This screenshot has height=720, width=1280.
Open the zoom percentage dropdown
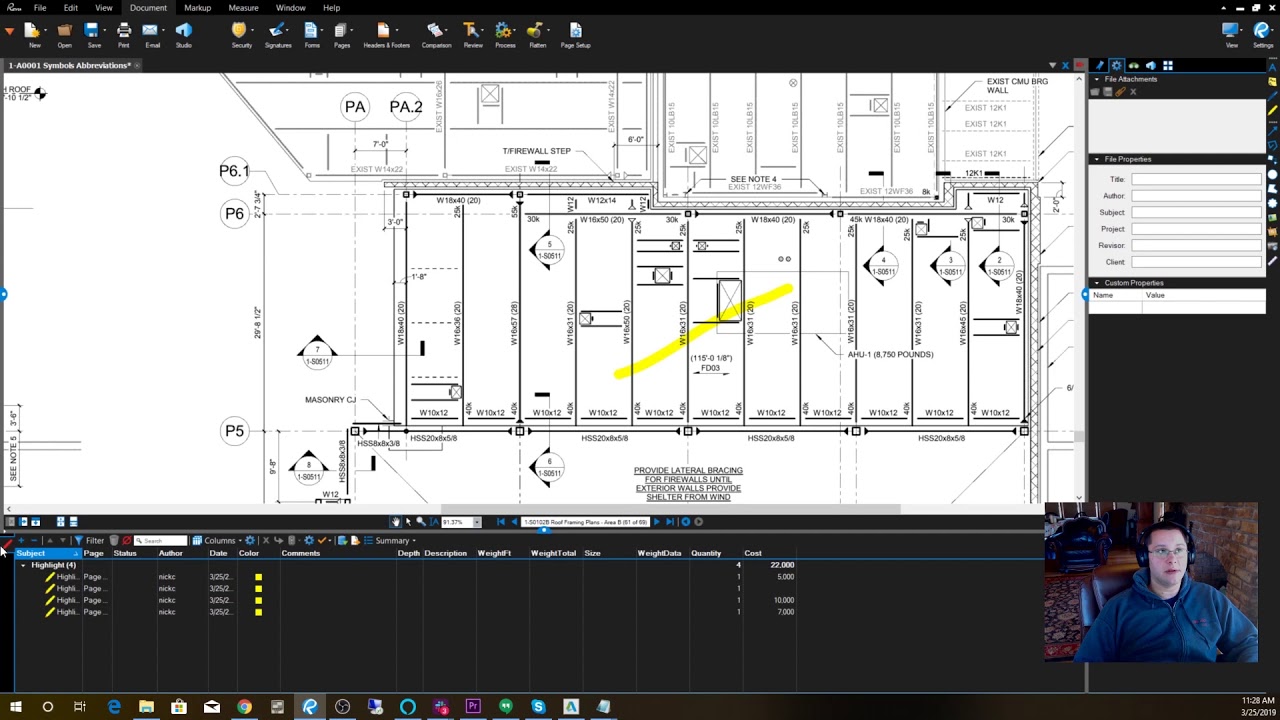[477, 521]
